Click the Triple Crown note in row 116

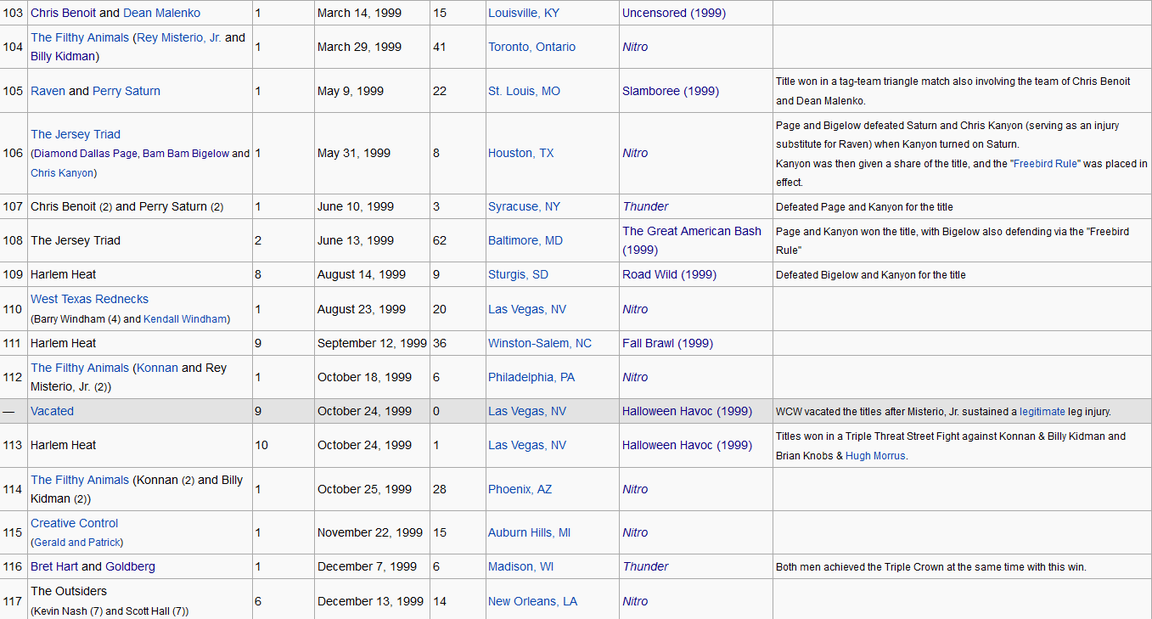point(931,568)
